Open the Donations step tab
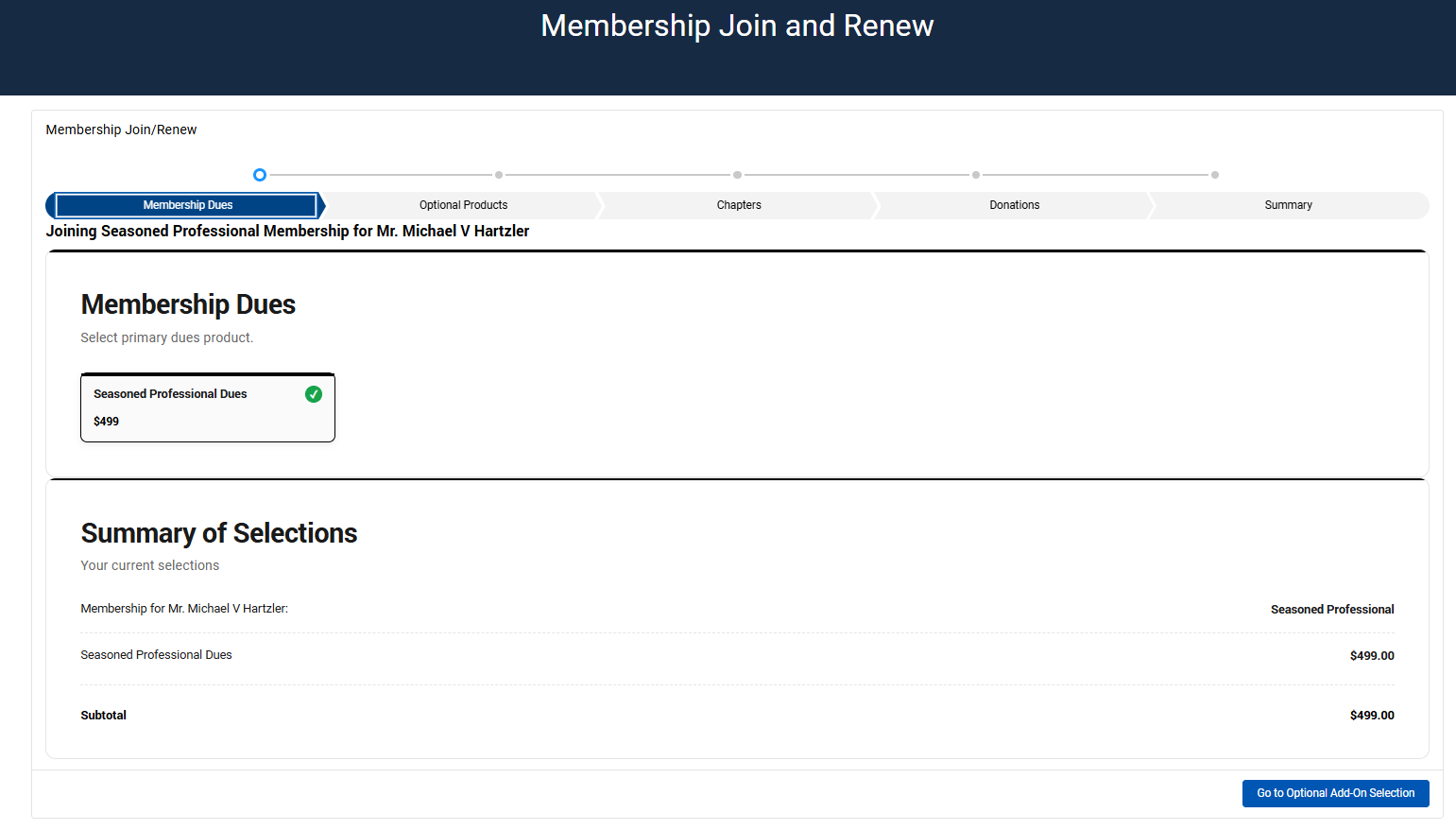The image size is (1456, 830). [1014, 205]
